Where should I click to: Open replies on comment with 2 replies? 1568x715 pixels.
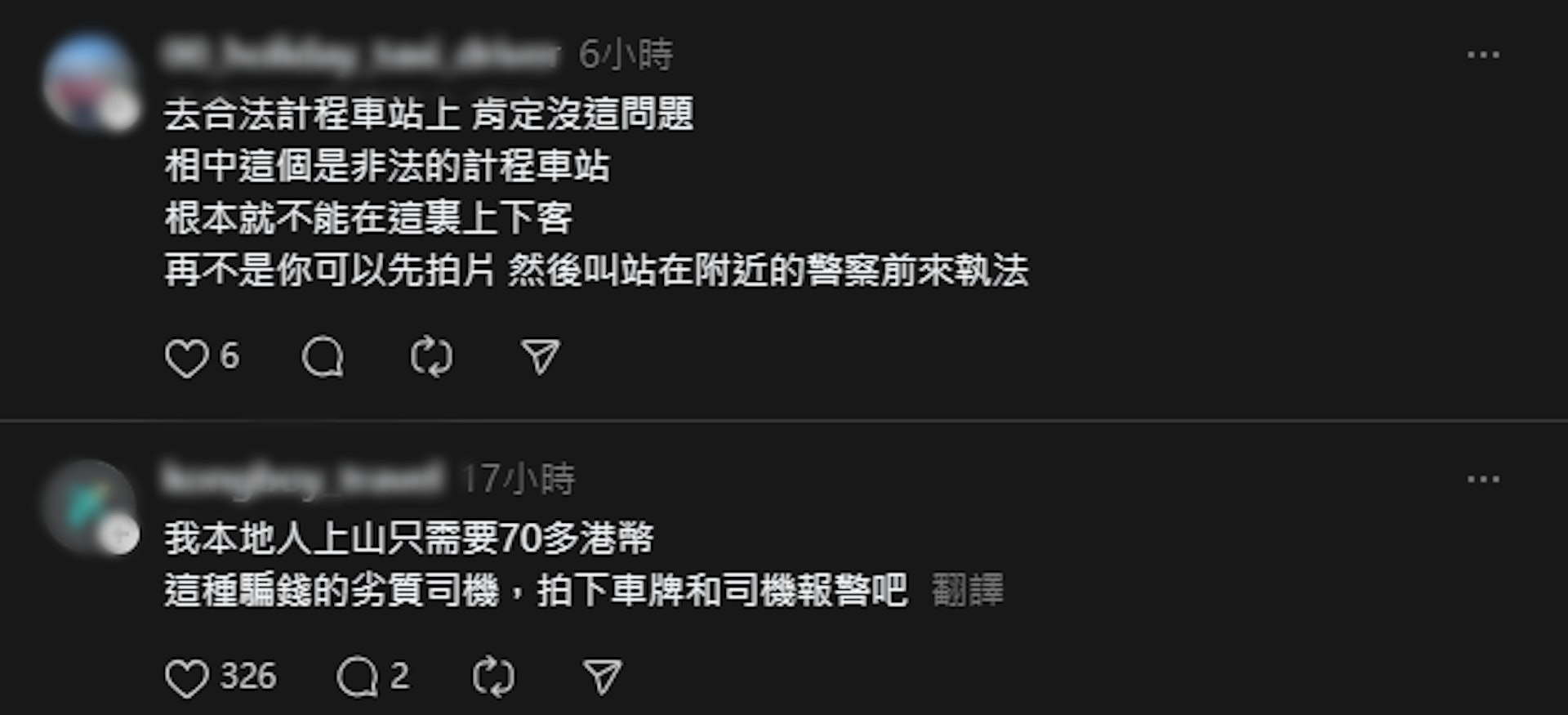[x=357, y=677]
